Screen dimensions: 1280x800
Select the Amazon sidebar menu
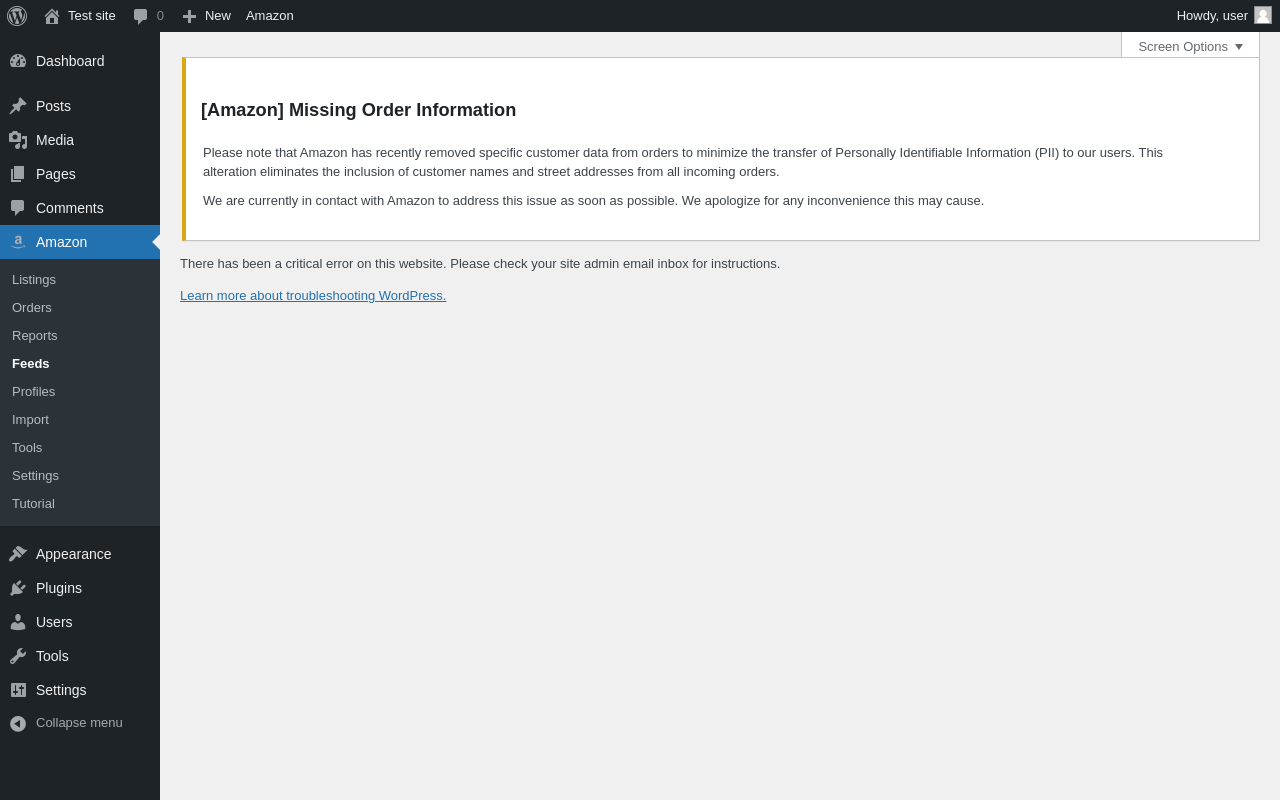80,242
